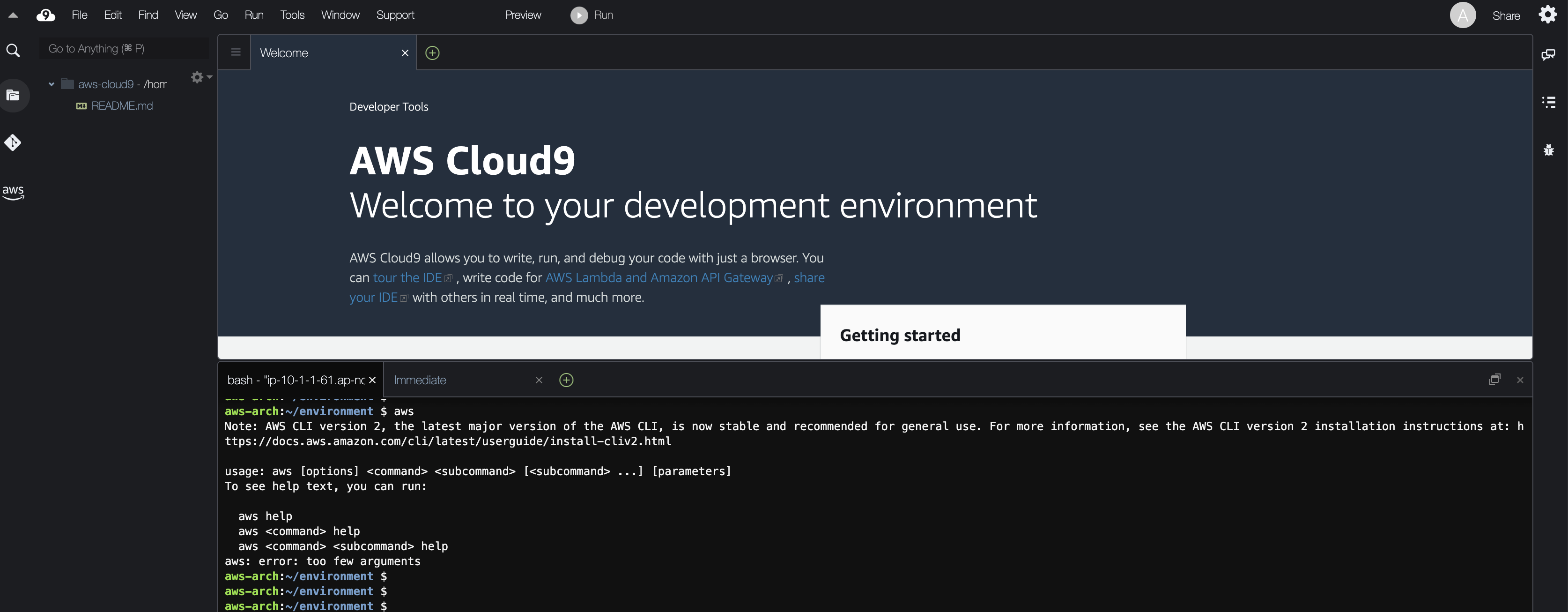Collapse the aws-cloud9 folder tree arrow
The width and height of the screenshot is (1568, 612).
point(52,84)
